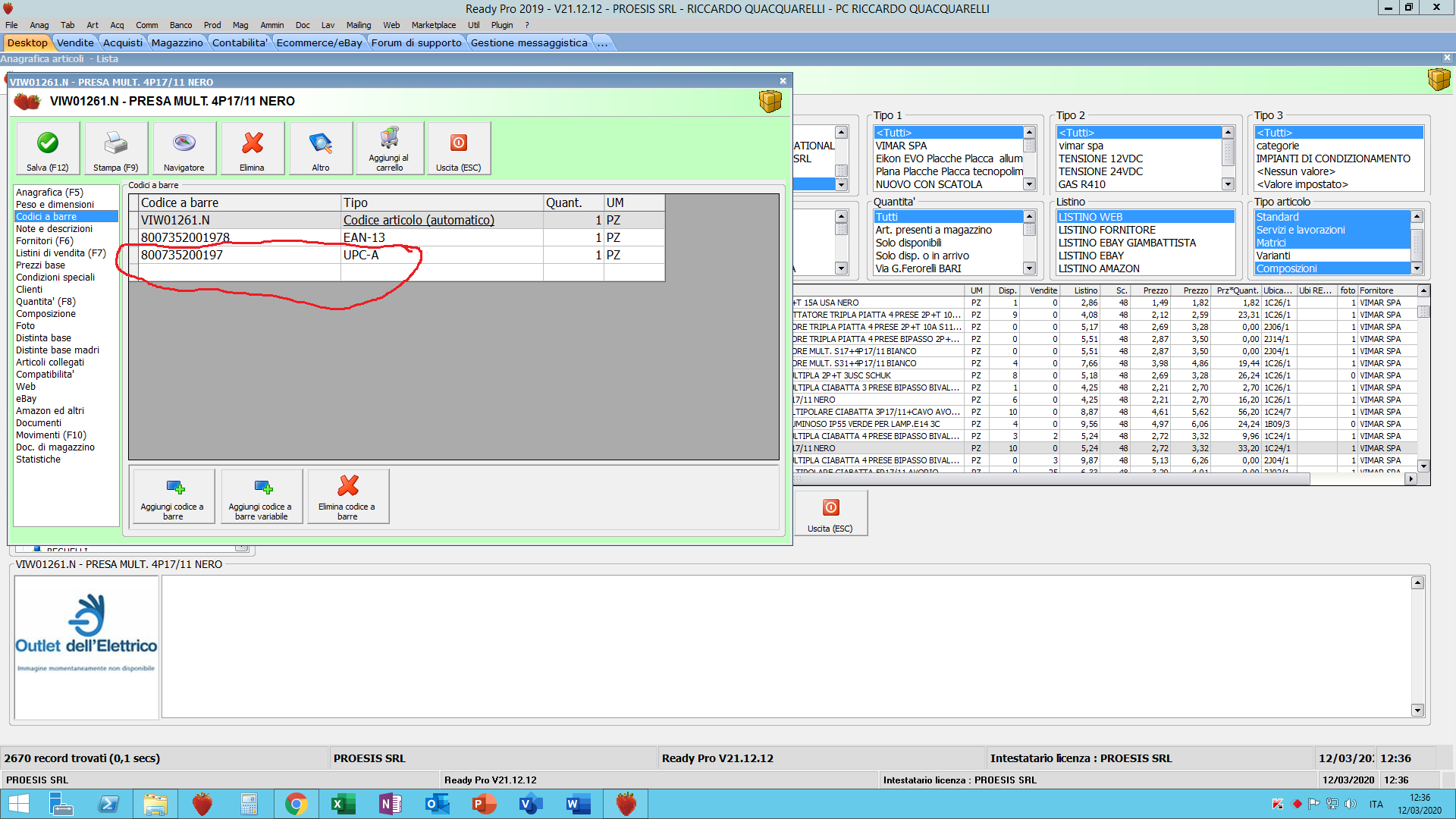Select Anagrafica (F5) in side list
Viewport: 1456px width, 819px height.
[x=49, y=193]
